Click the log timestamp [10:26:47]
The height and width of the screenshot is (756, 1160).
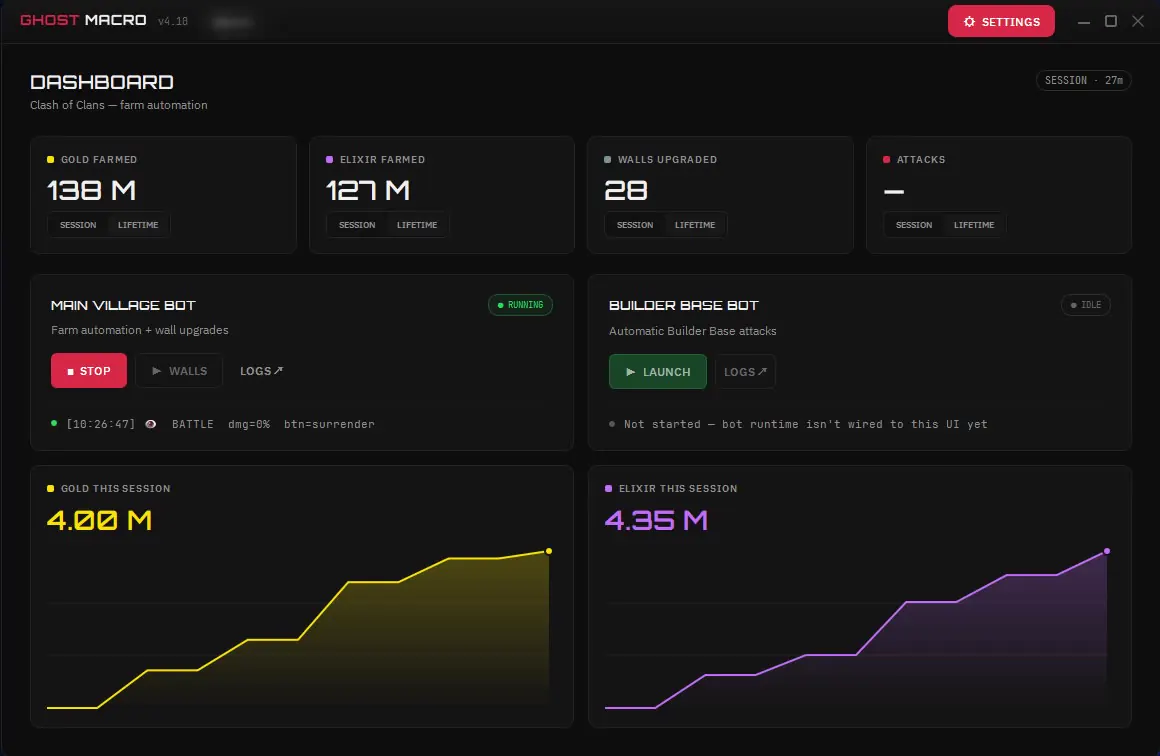coord(101,424)
